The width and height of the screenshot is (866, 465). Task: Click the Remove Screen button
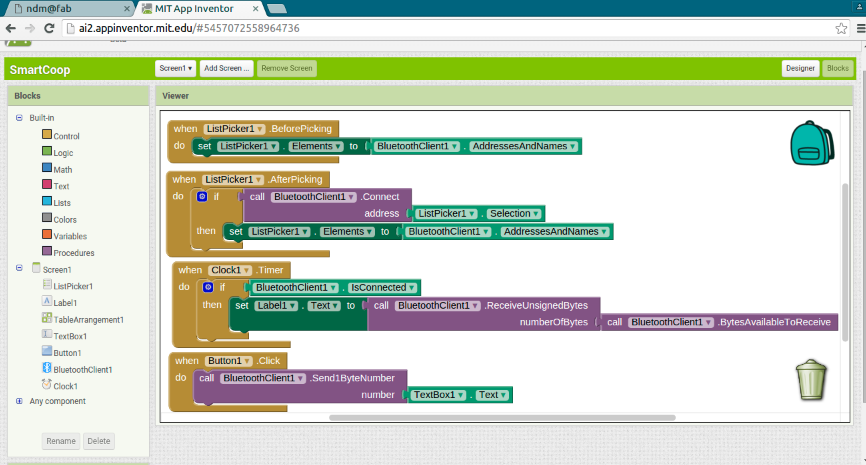(287, 68)
